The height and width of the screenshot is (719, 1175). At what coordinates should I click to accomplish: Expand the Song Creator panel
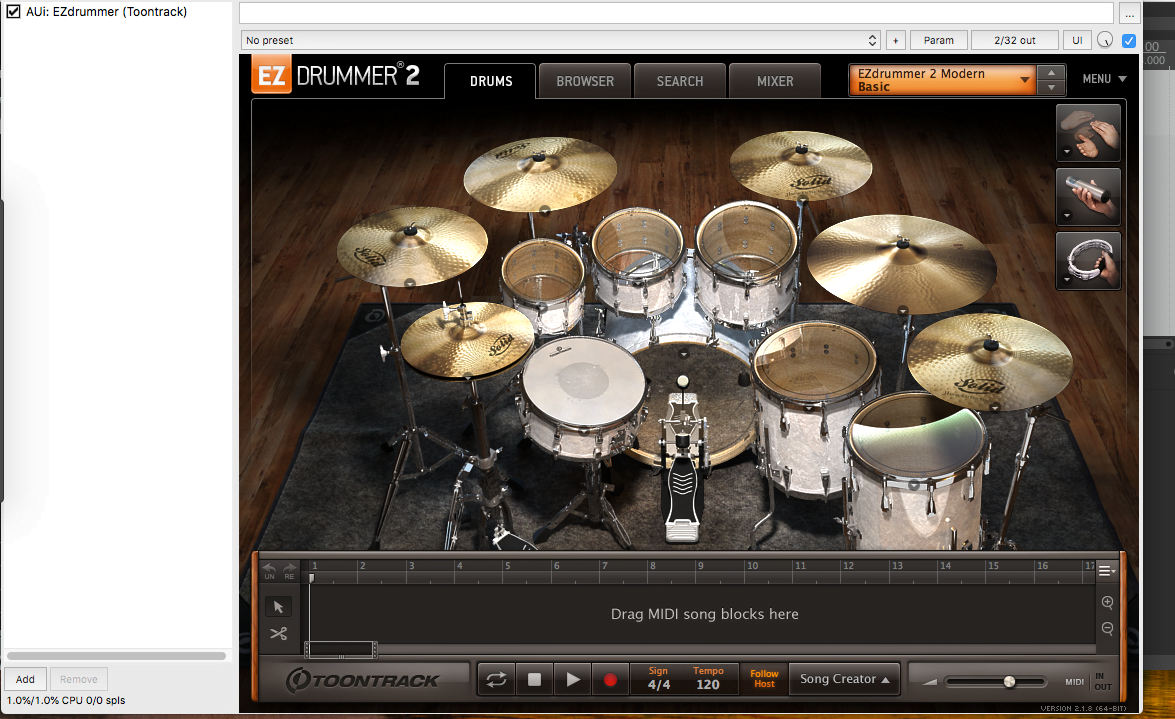[845, 679]
